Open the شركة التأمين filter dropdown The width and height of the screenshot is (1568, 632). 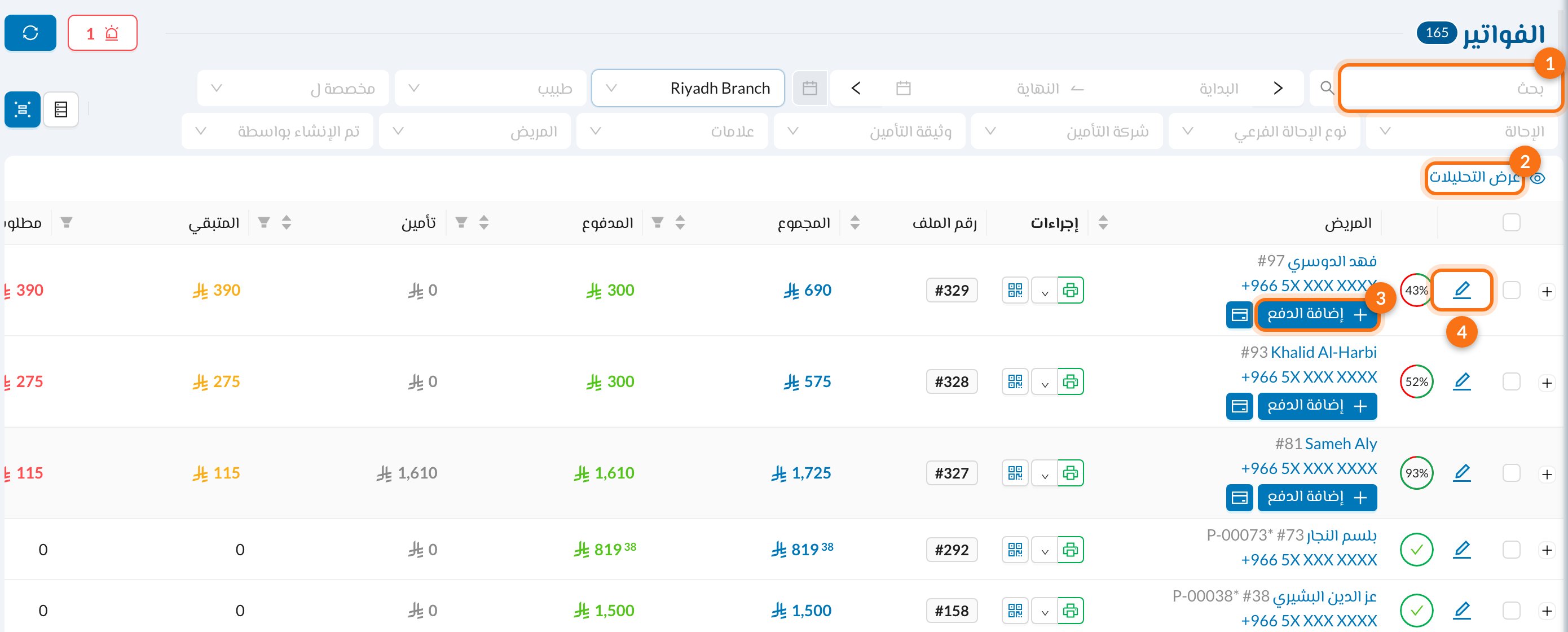tap(1067, 131)
